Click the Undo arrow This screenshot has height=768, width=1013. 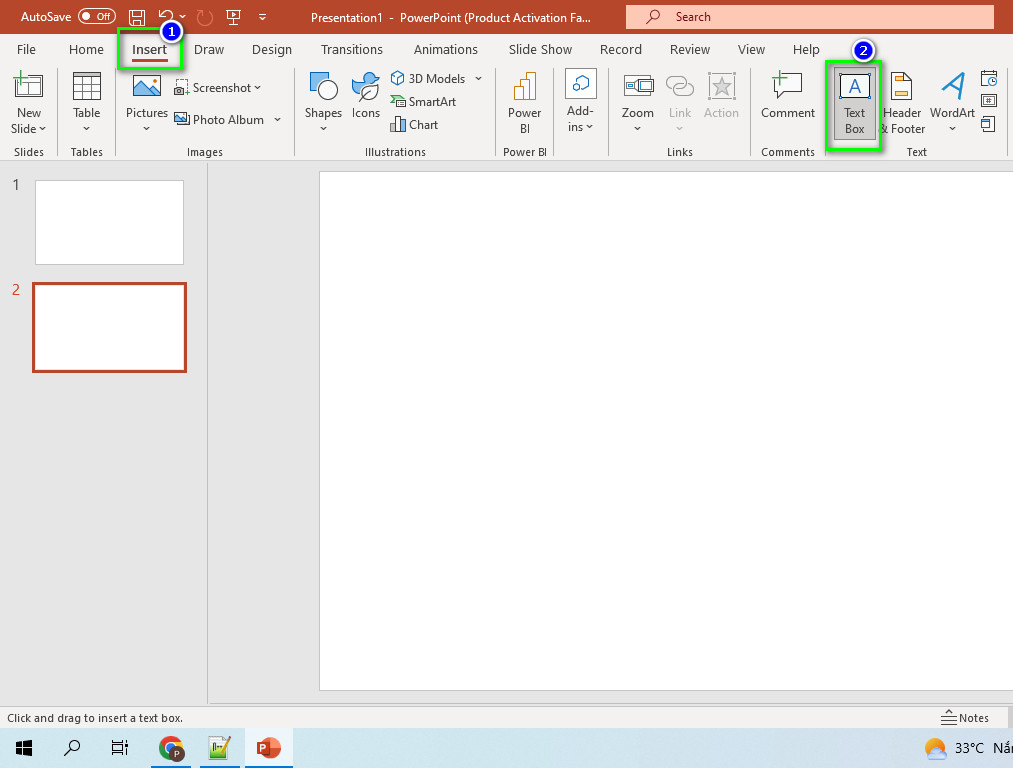[x=166, y=17]
